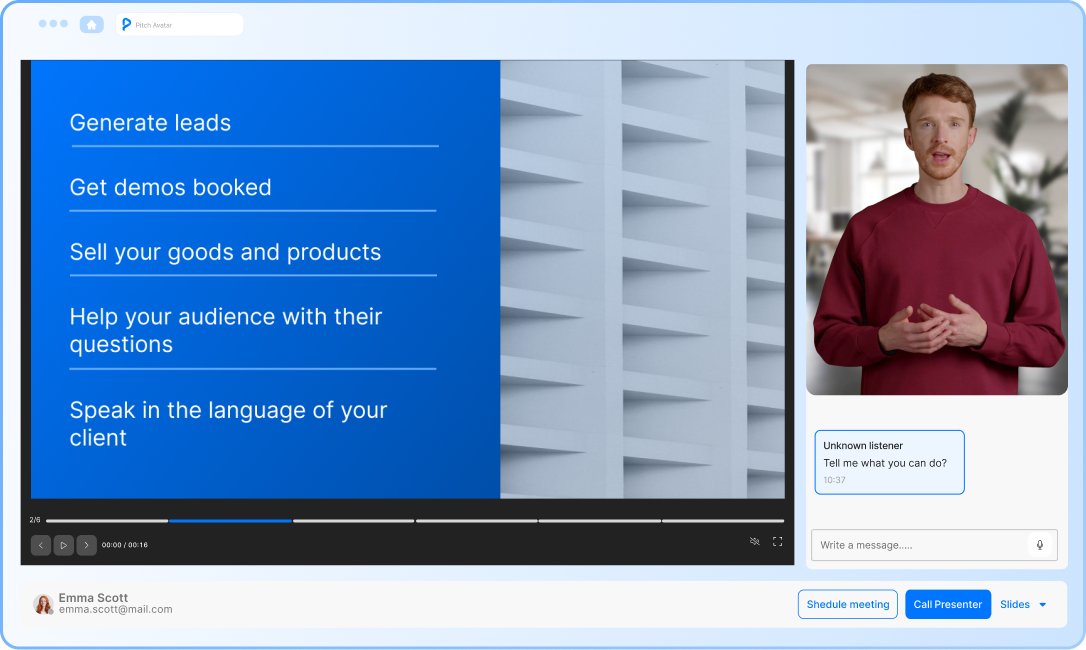
Task: Go back a slide with the left arrow
Action: [x=40, y=544]
